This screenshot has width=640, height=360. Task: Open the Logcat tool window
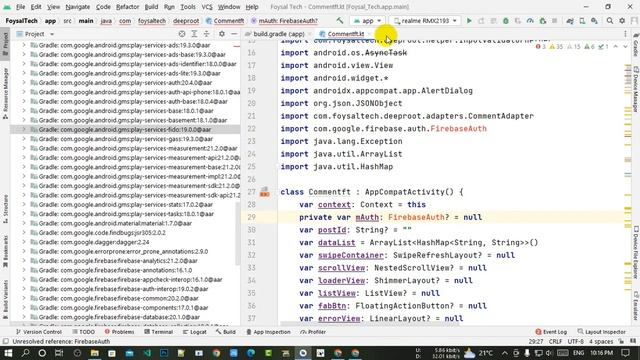tap(194, 332)
